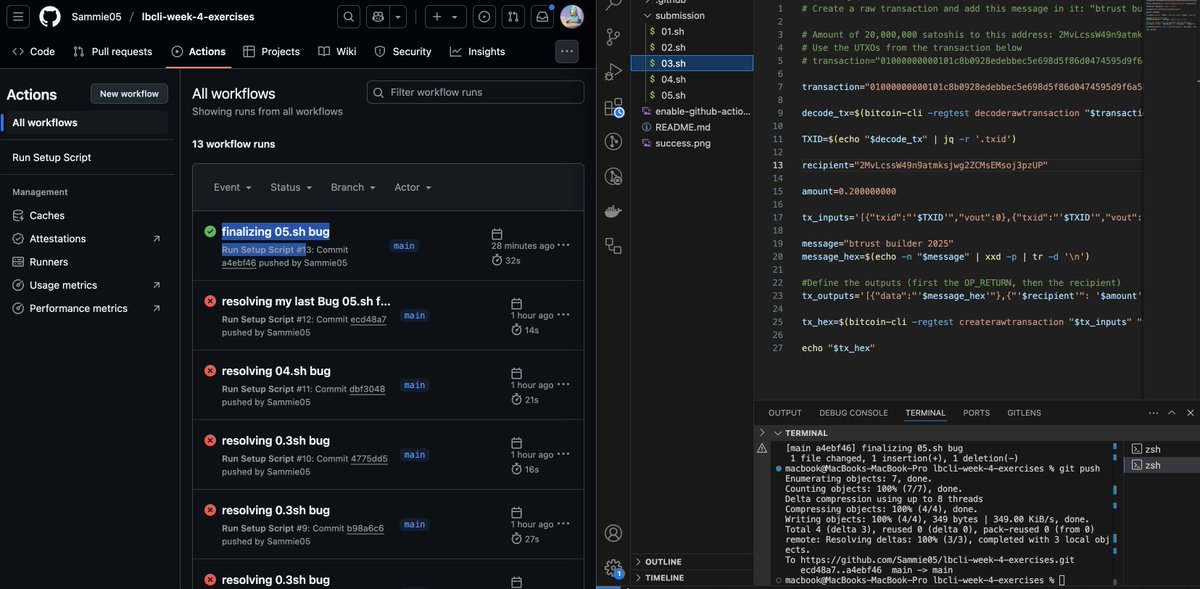Switch to the Security tab

click(403, 51)
